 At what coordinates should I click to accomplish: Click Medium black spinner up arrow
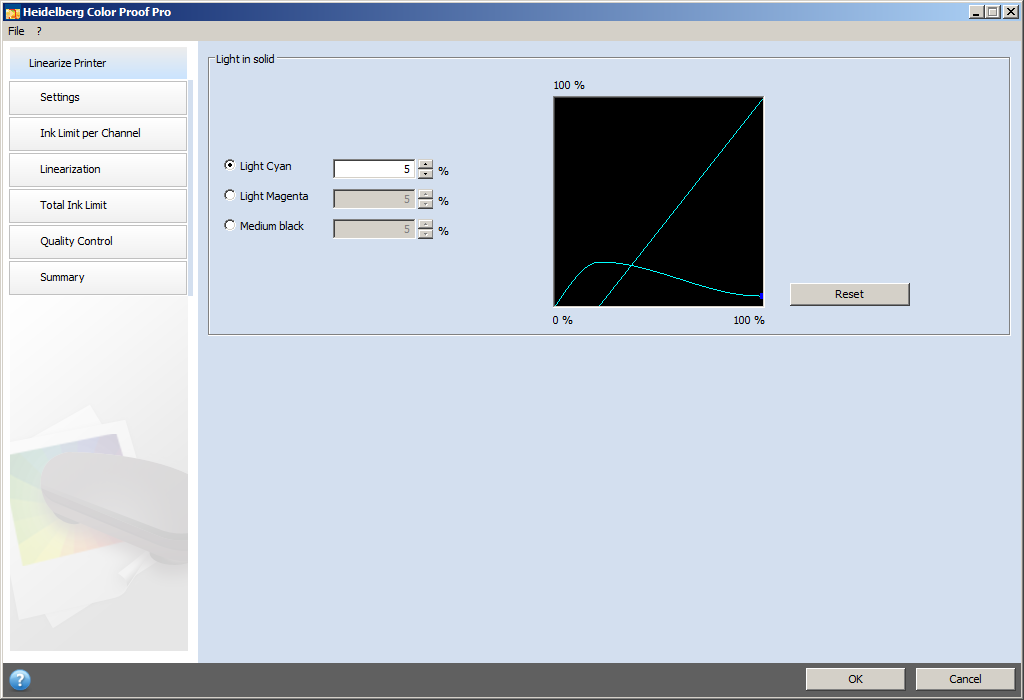click(x=425, y=225)
